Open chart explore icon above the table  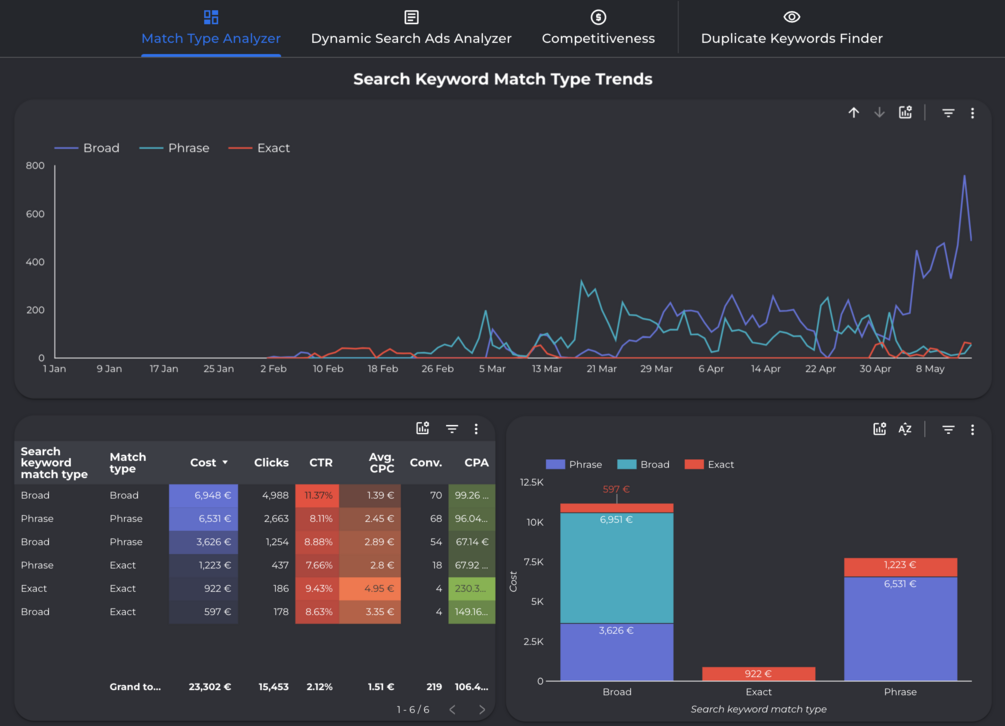(x=422, y=429)
